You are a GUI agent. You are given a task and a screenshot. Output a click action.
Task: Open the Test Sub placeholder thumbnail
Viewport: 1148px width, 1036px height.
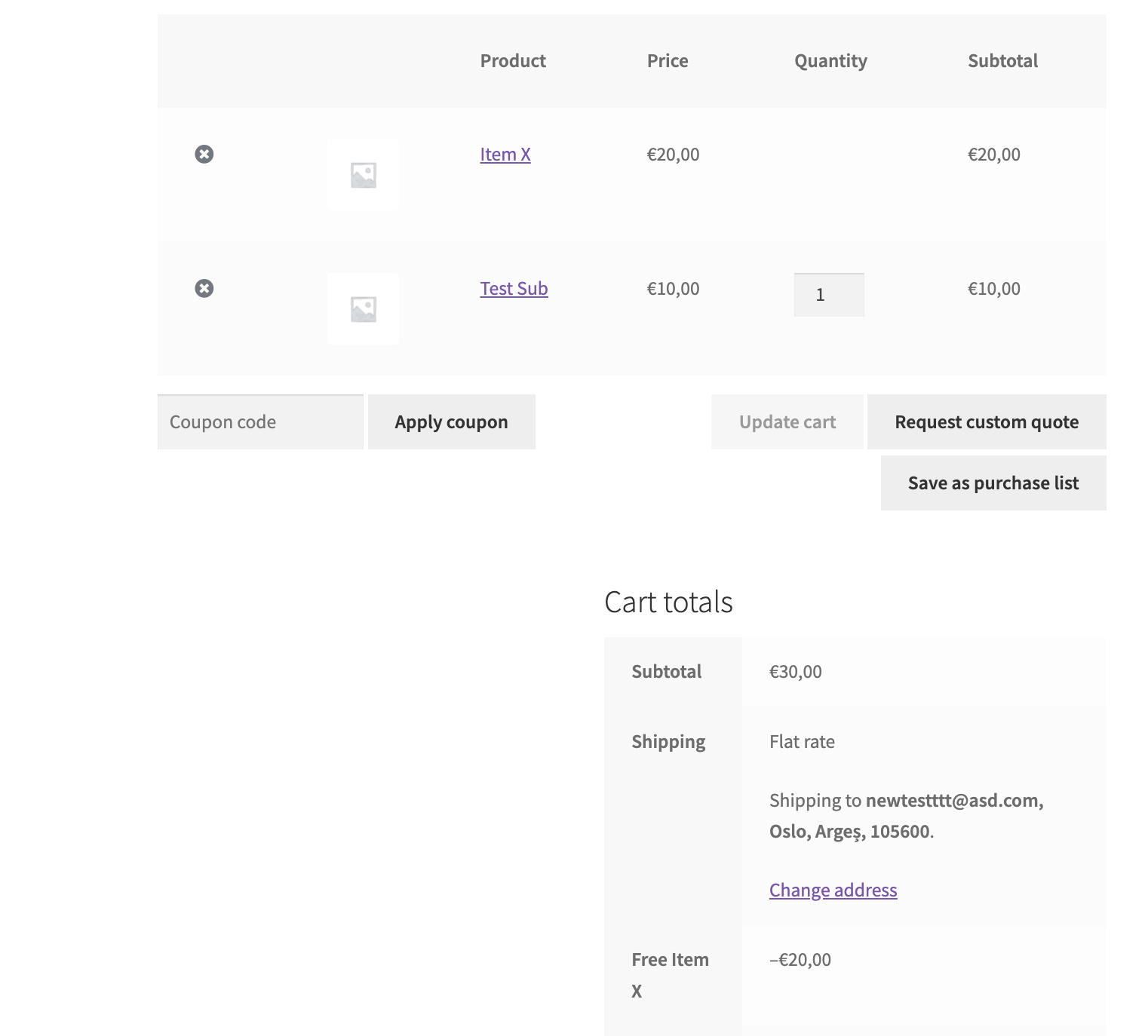364,309
